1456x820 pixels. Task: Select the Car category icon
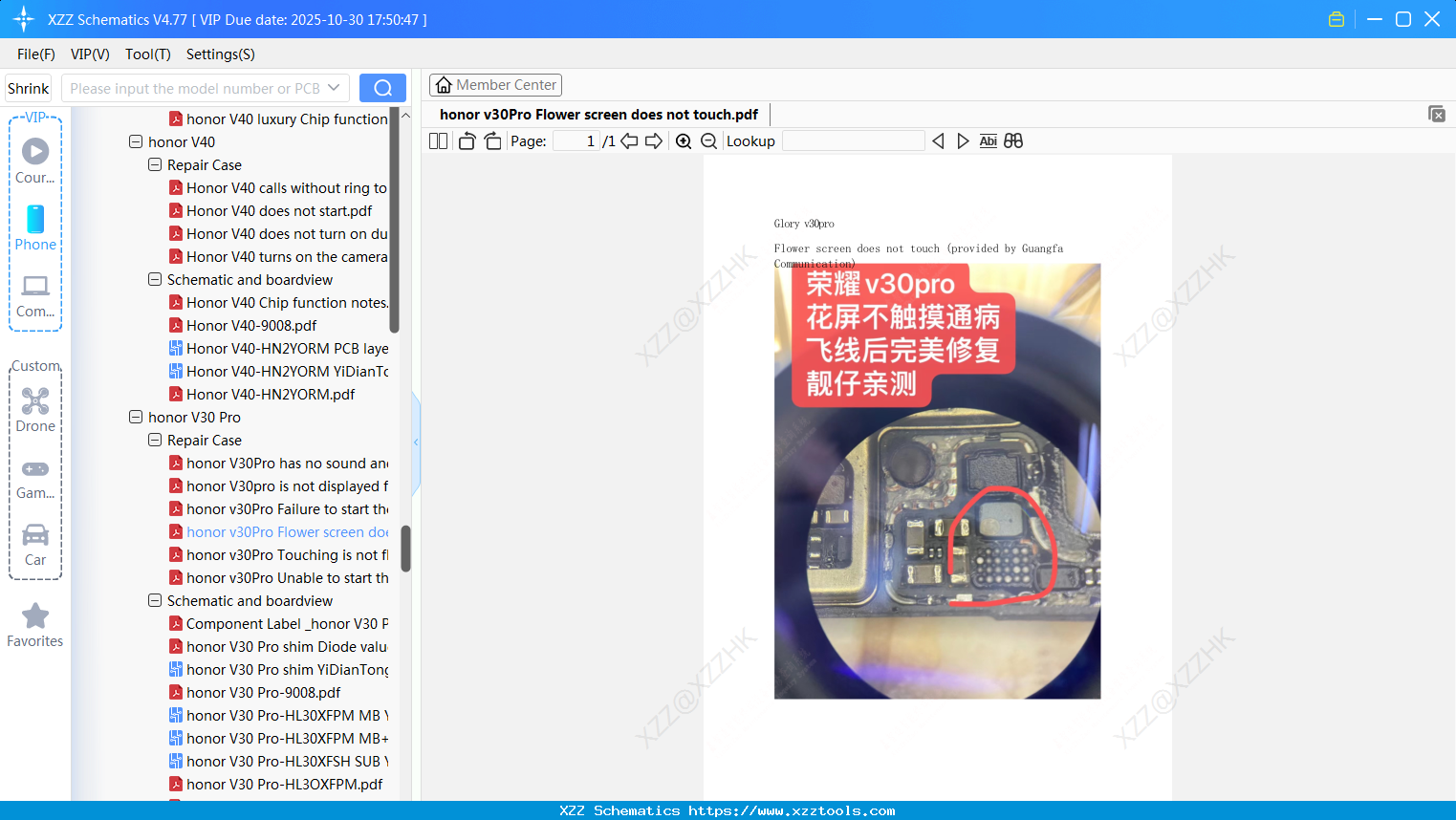(35, 545)
